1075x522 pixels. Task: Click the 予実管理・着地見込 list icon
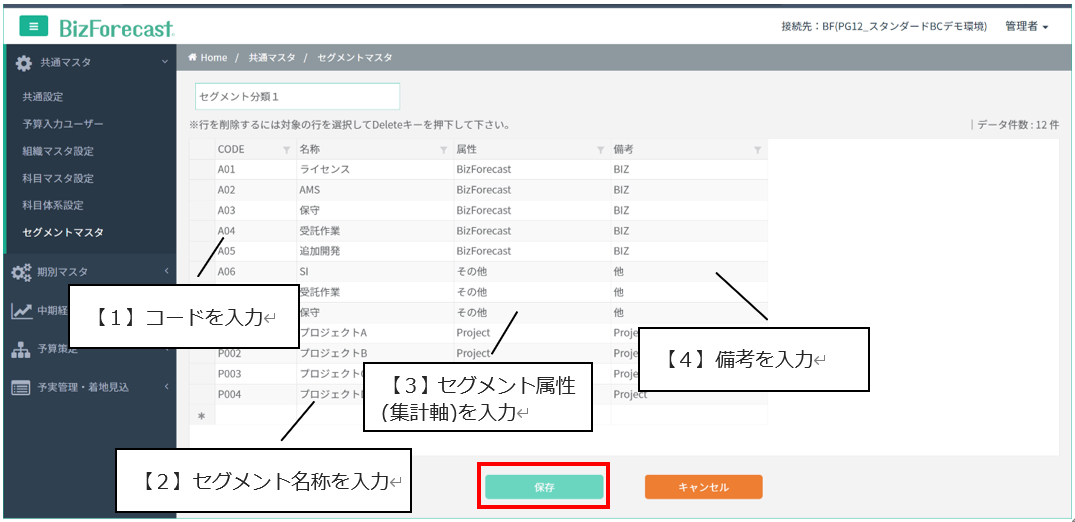tap(21, 387)
